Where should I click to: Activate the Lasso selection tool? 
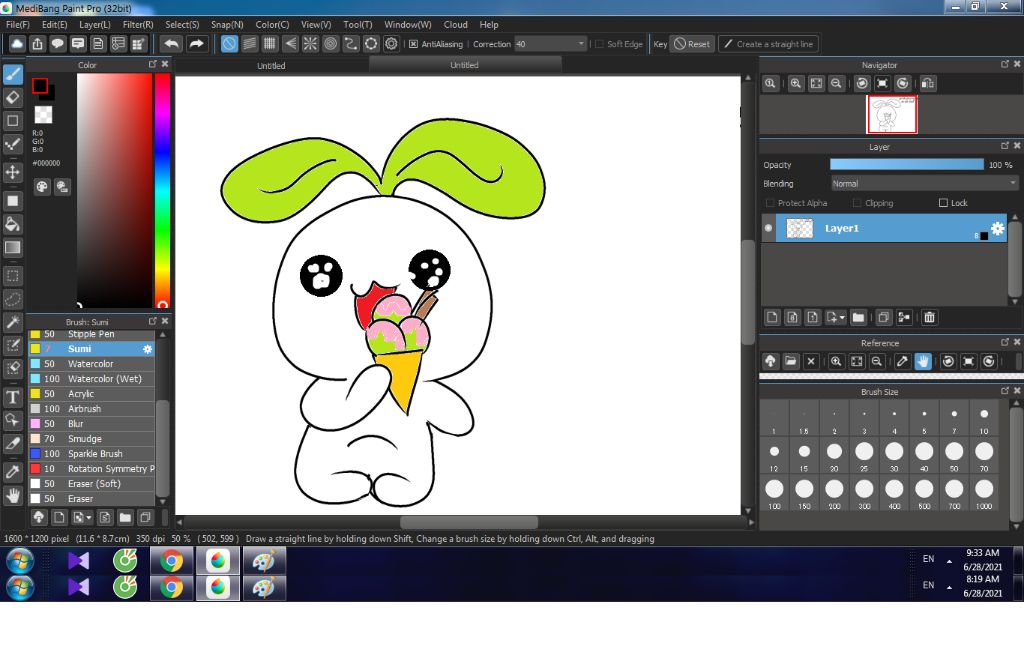12,298
